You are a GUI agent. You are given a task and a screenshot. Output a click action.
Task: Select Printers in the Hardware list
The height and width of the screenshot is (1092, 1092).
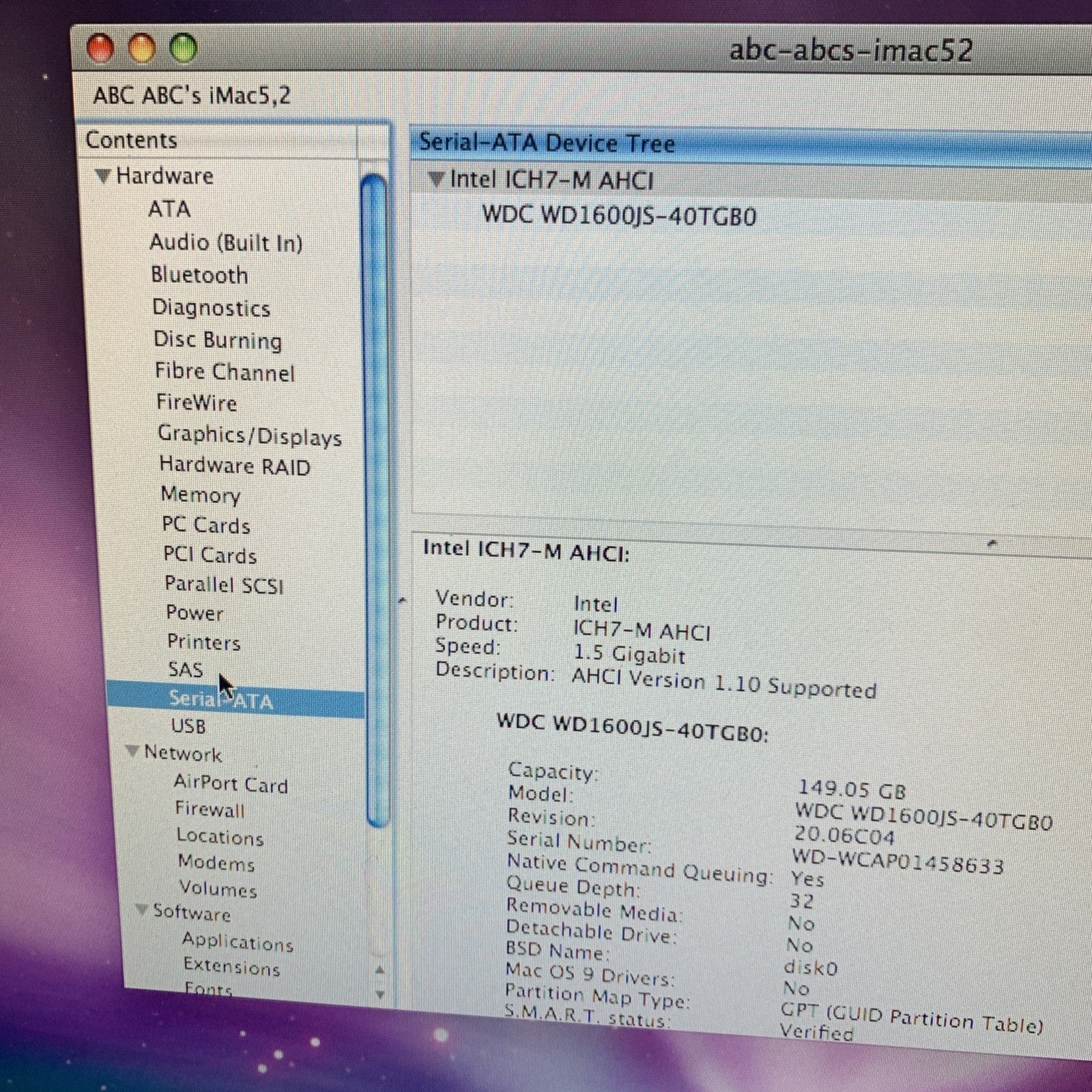(x=203, y=642)
